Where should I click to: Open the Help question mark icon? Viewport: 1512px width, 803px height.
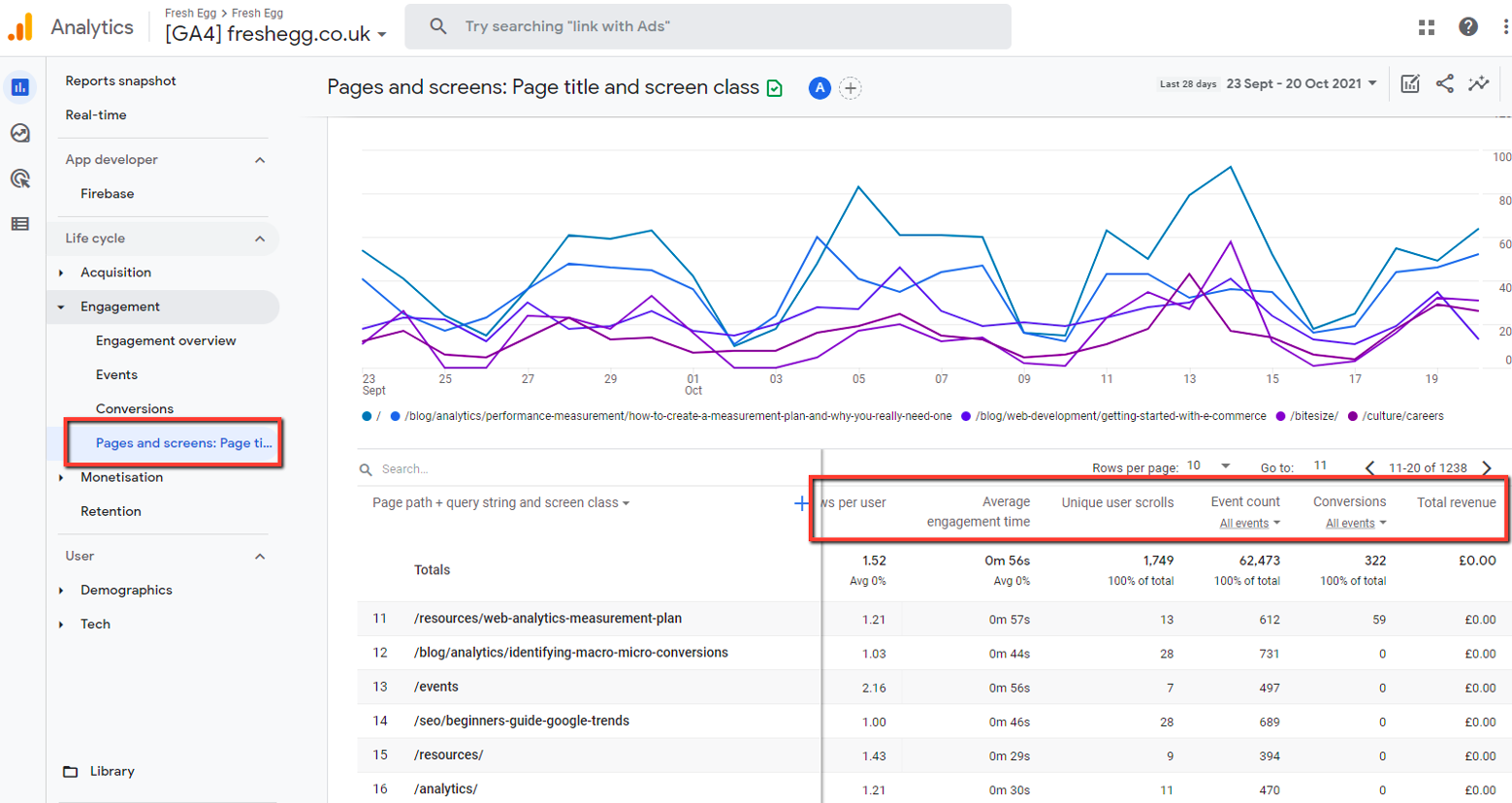1468,27
